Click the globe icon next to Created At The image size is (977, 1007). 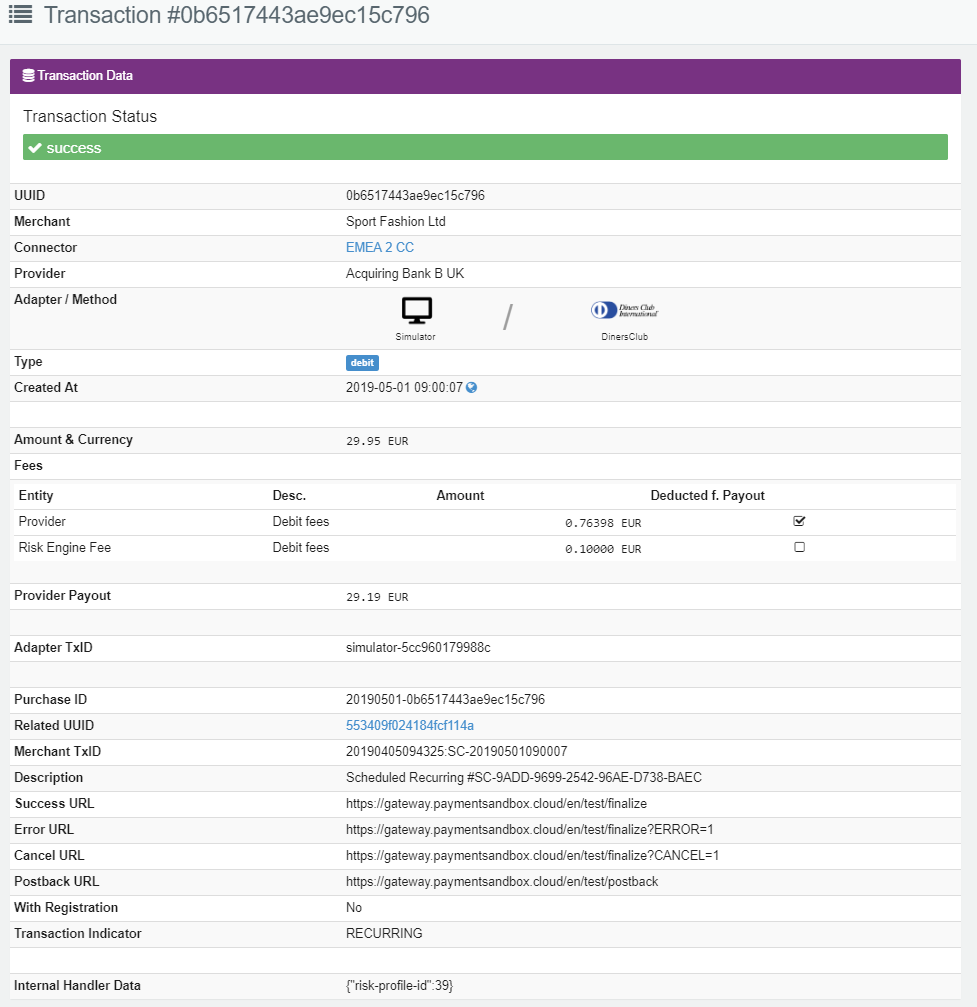click(x=472, y=388)
